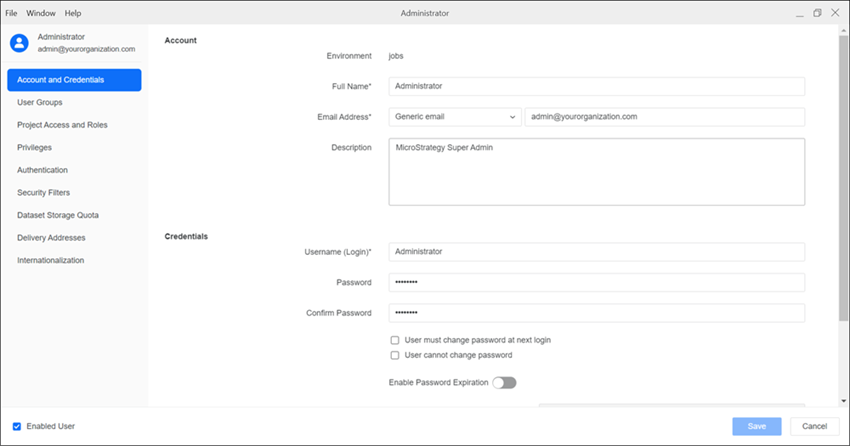The width and height of the screenshot is (850, 446).
Task: Open the Window menu
Action: coord(41,13)
